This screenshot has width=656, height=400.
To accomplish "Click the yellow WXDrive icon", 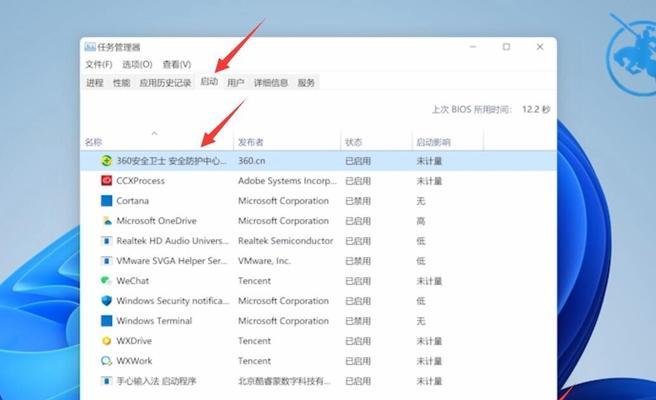I will pos(107,341).
